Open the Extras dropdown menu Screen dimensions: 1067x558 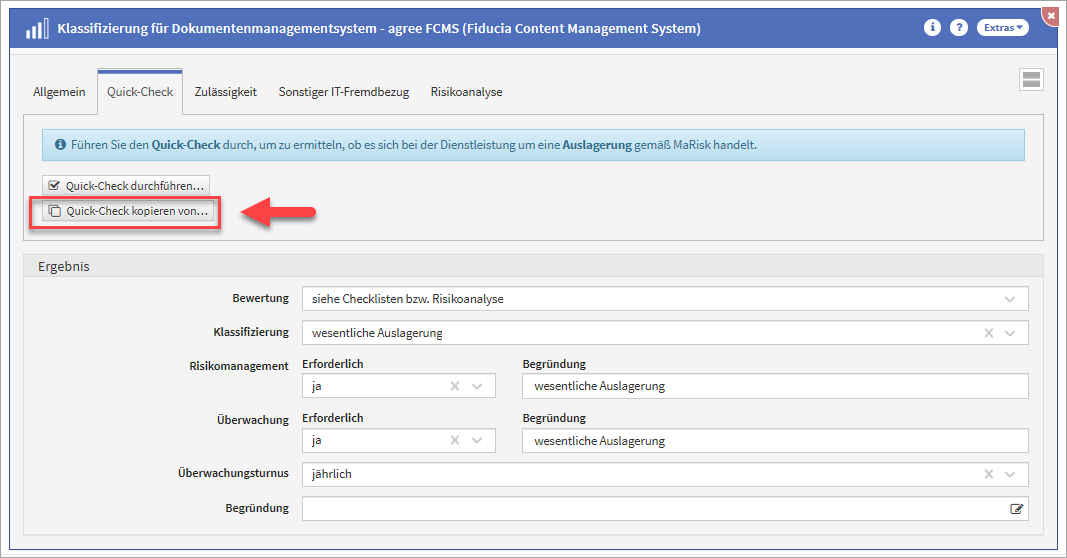click(1003, 28)
